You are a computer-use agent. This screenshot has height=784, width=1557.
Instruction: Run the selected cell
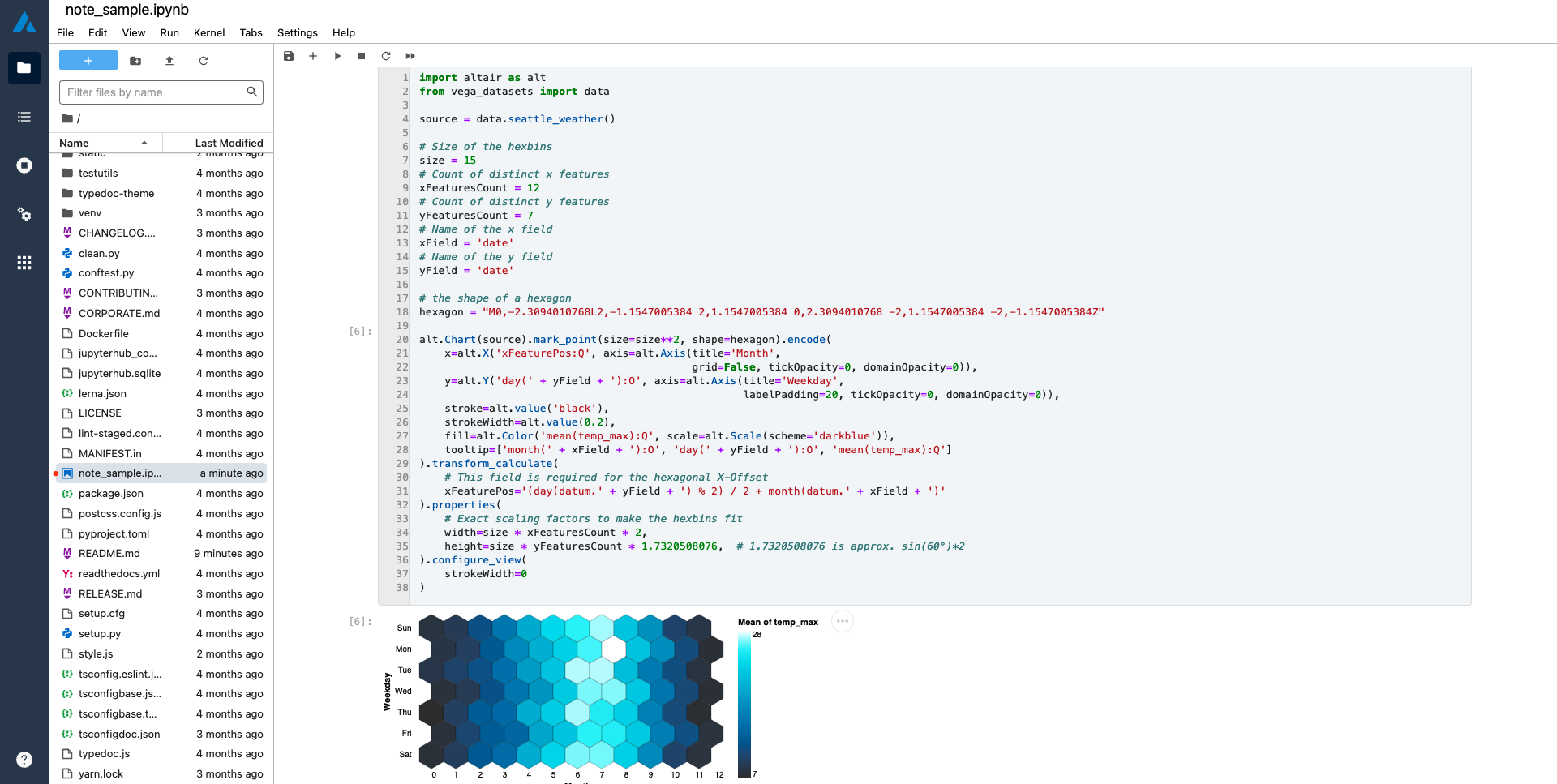337,56
